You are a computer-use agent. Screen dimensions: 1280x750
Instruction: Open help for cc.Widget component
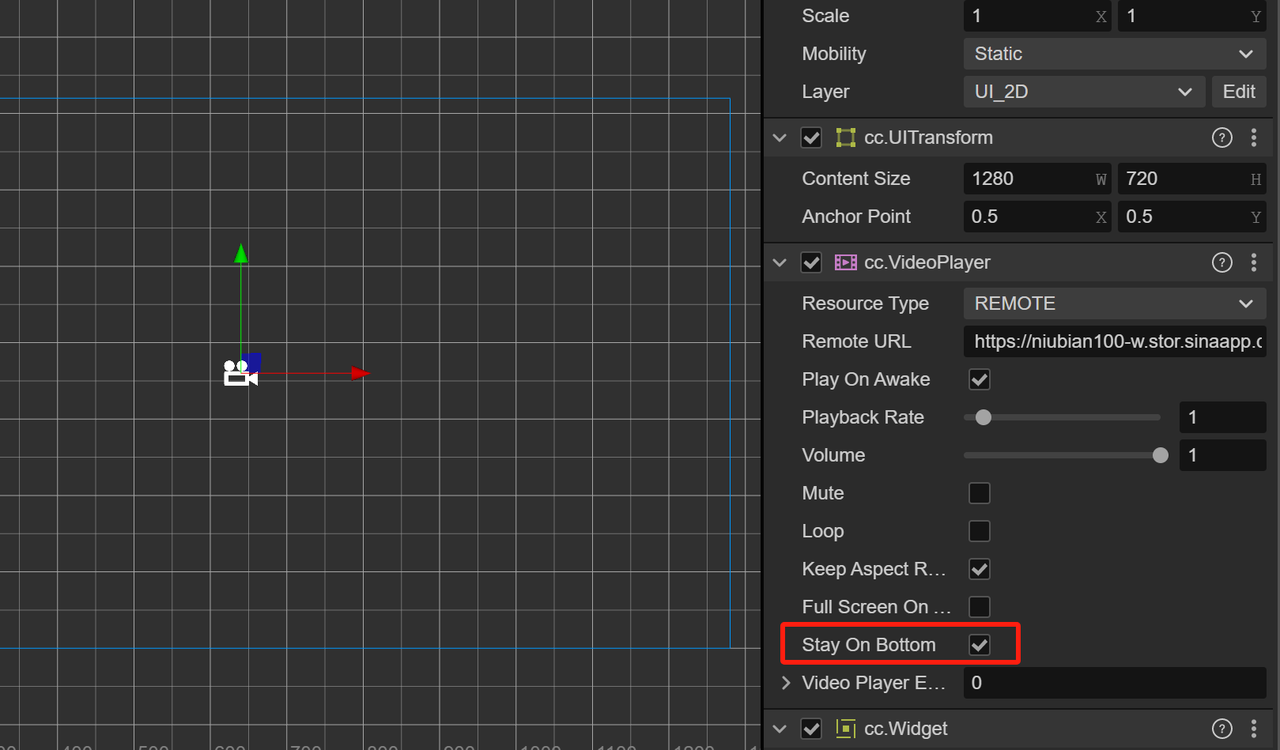tap(1221, 729)
